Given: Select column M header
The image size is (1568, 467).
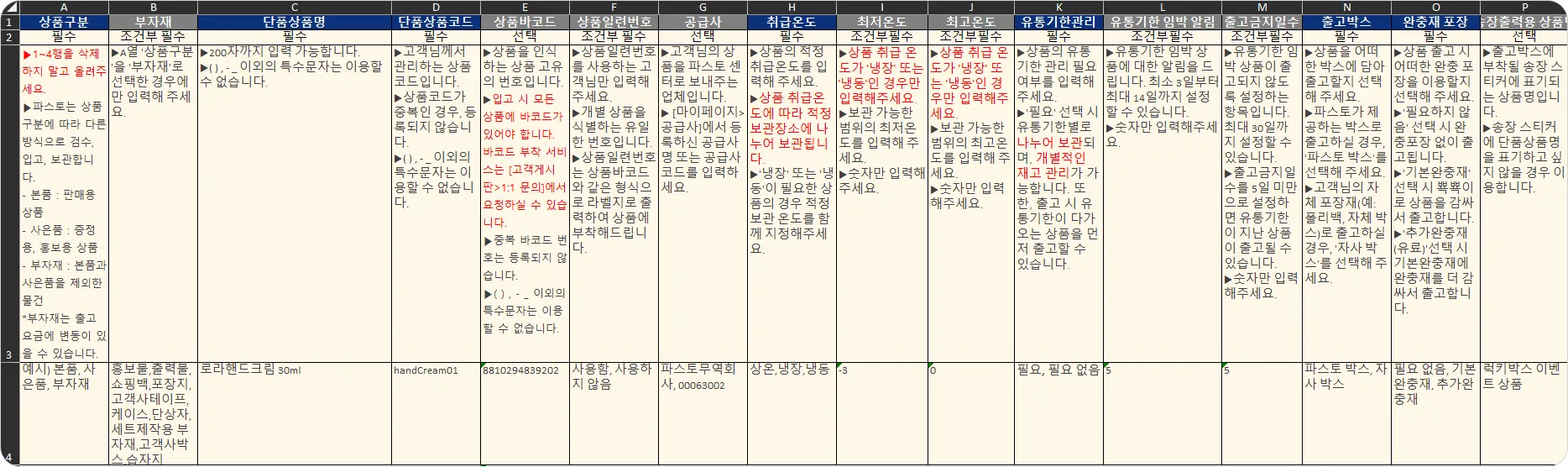Looking at the screenshot, I should (x=1262, y=7).
